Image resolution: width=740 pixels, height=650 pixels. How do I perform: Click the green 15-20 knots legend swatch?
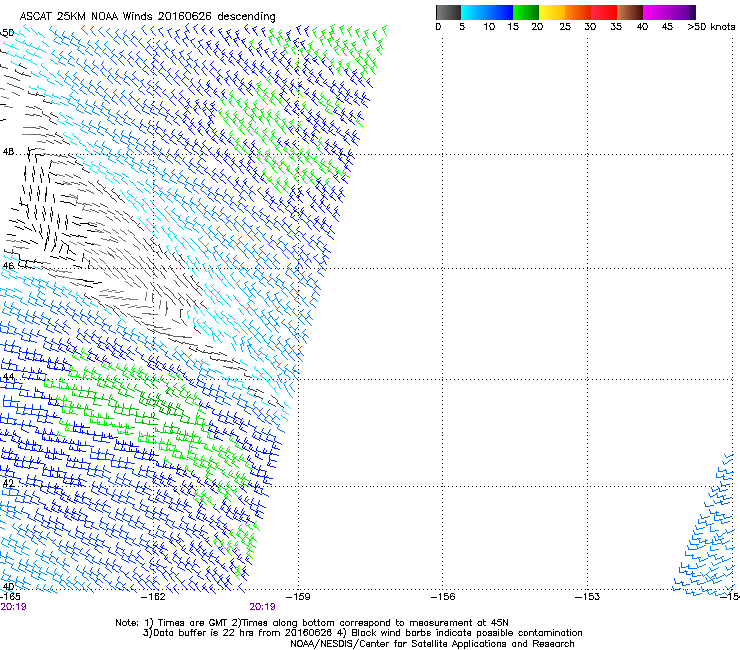click(x=526, y=12)
